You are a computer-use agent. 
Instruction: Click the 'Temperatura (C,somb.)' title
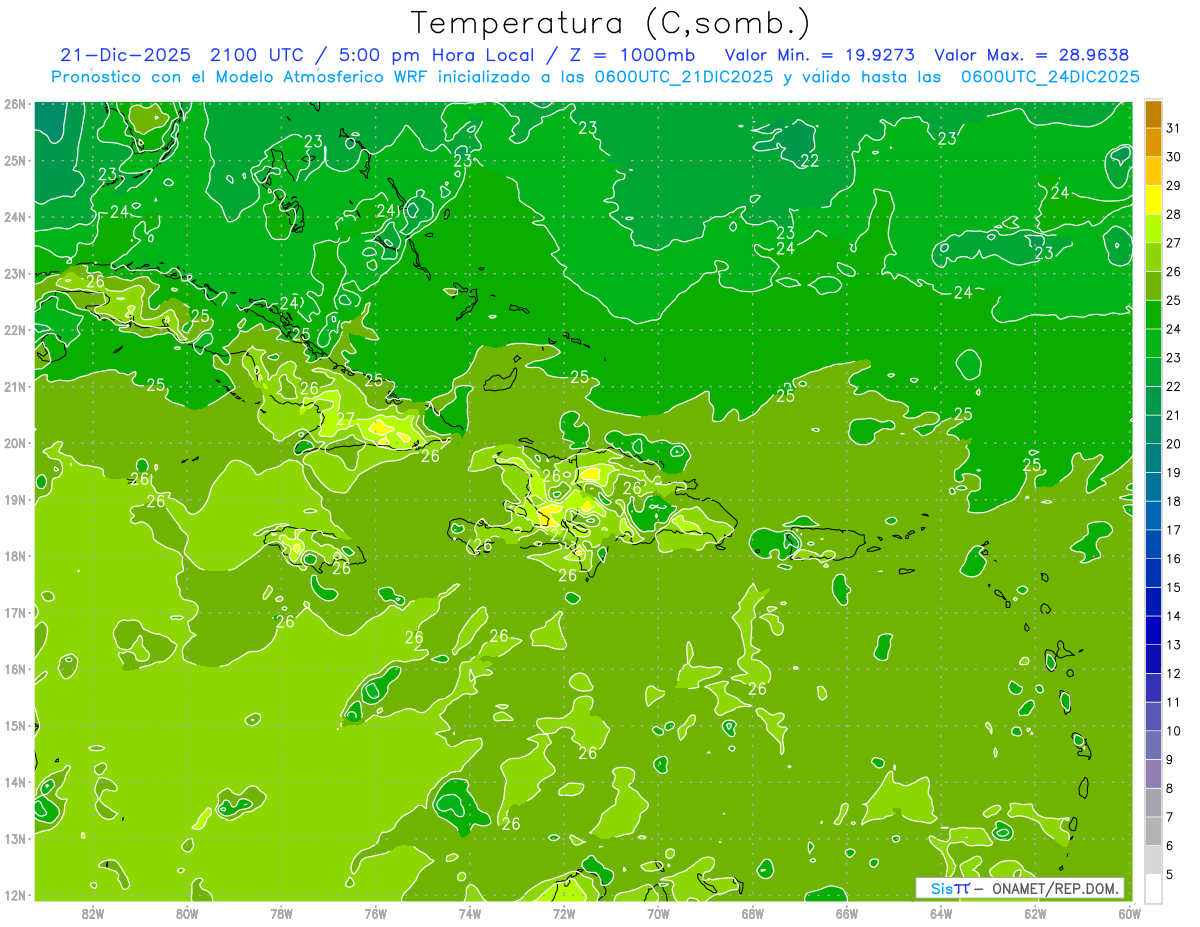[611, 23]
